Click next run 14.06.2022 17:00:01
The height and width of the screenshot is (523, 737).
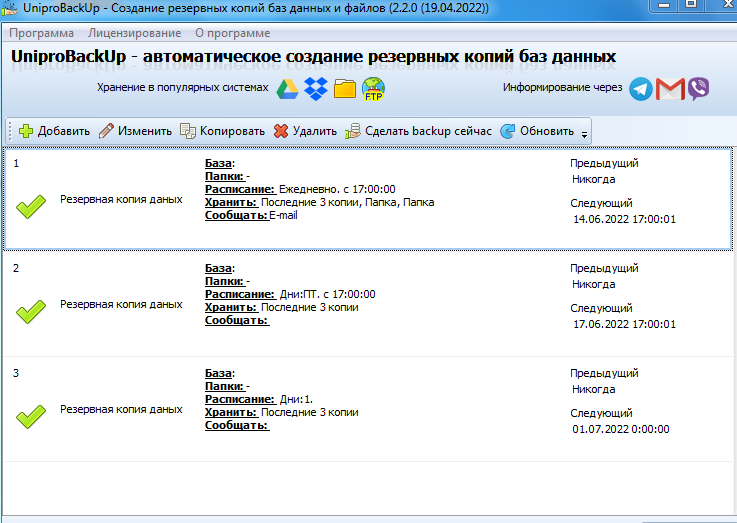624,219
